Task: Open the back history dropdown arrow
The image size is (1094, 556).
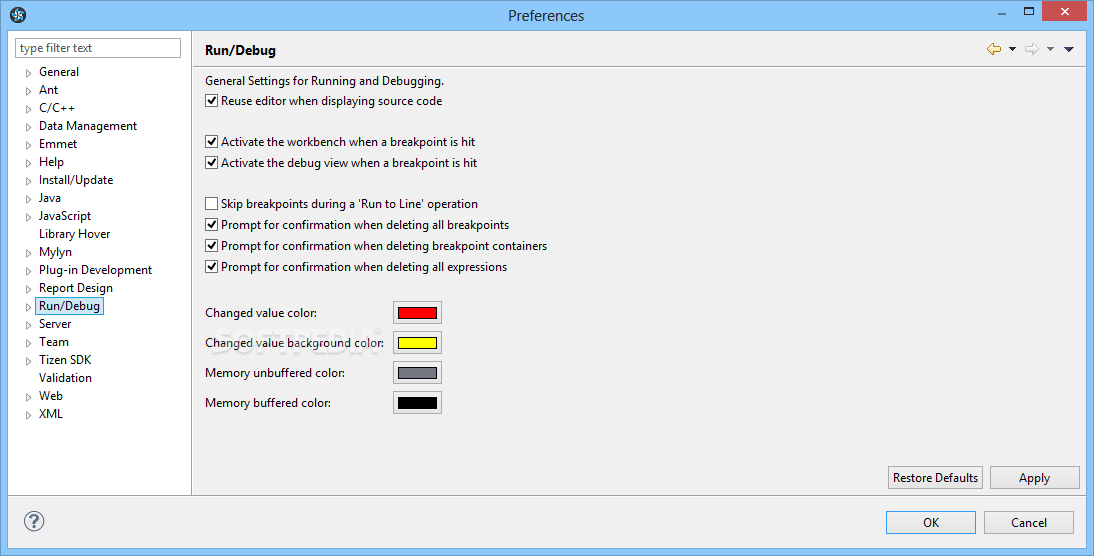Action: click(1012, 49)
